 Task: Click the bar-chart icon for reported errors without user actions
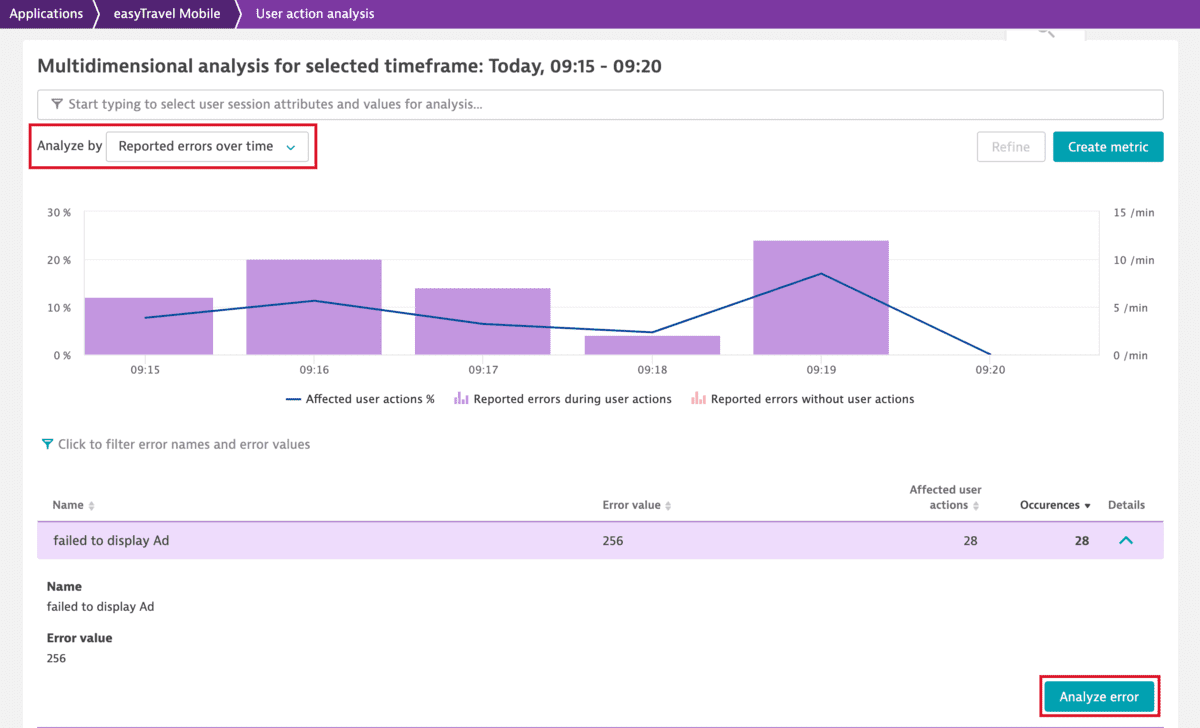700,398
